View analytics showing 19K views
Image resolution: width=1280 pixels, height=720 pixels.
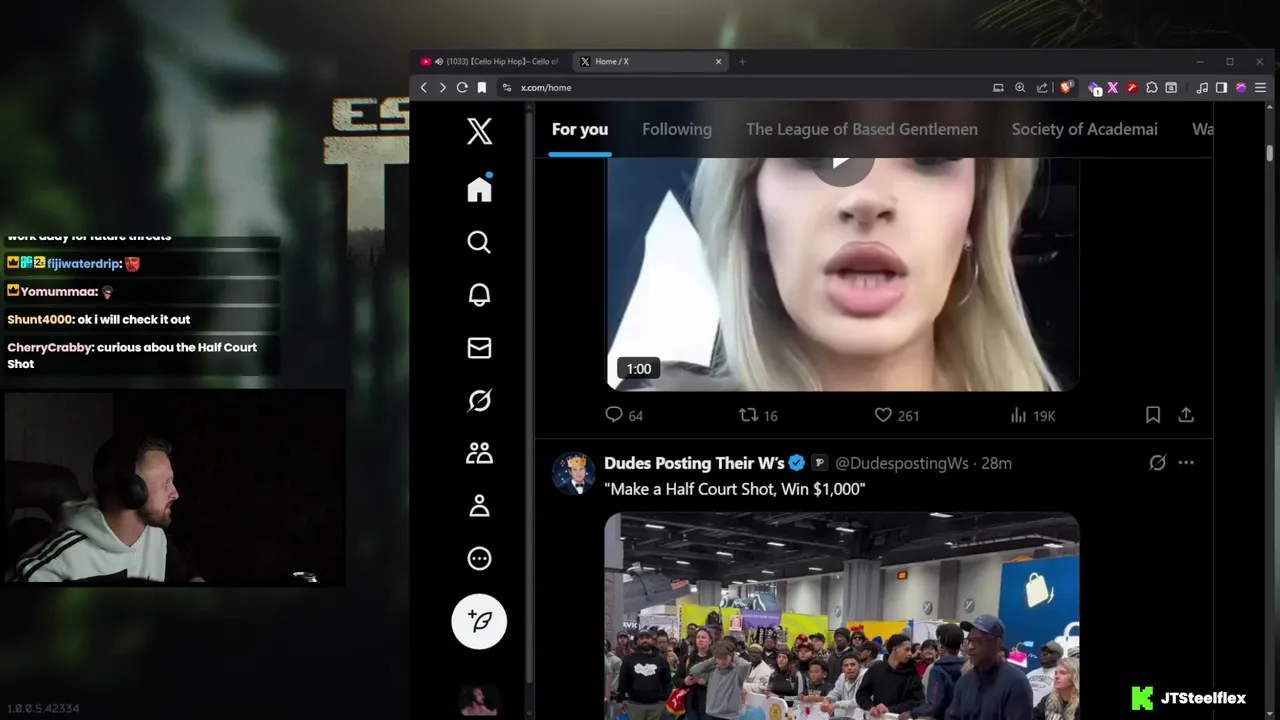click(1033, 415)
